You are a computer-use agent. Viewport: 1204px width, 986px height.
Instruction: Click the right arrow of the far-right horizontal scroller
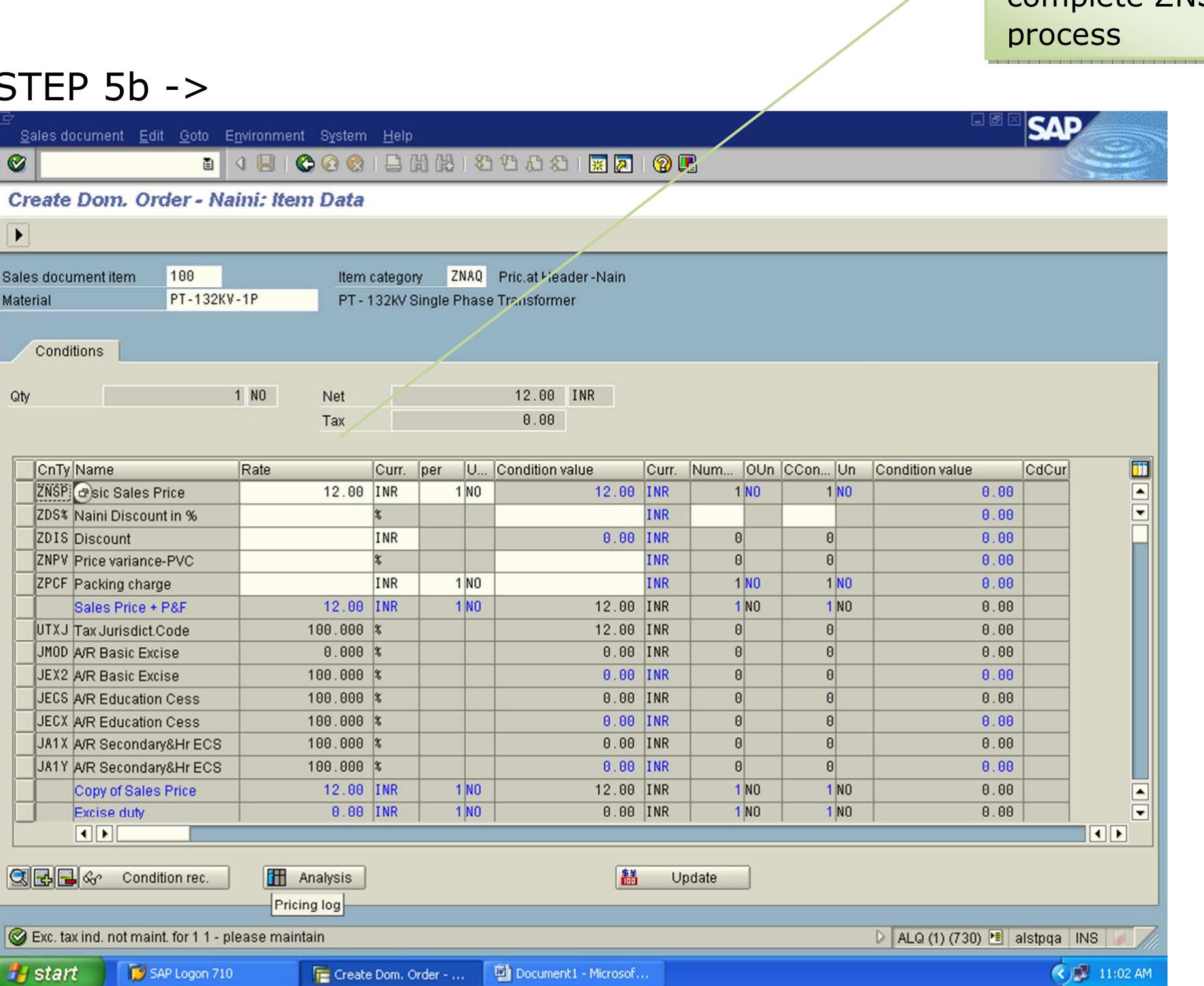click(1119, 833)
